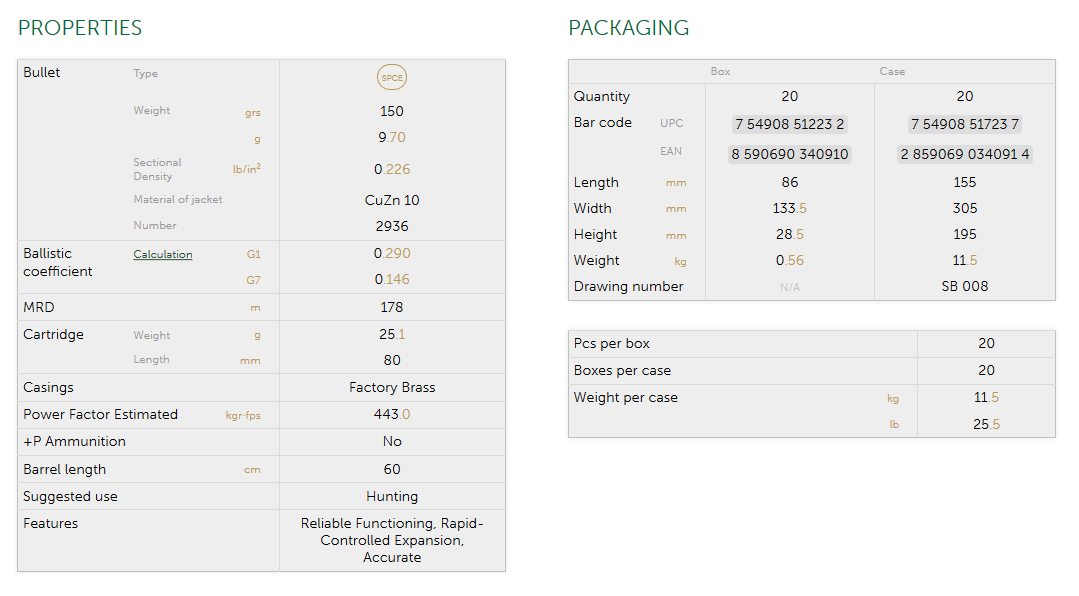Click the case EAN code value
The height and width of the screenshot is (596, 1079).
[964, 154]
